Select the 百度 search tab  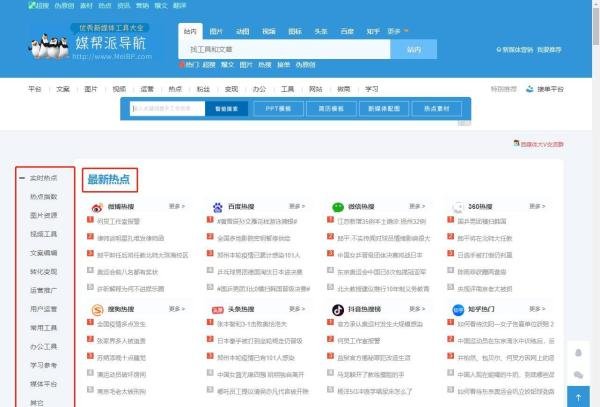[x=347, y=31]
